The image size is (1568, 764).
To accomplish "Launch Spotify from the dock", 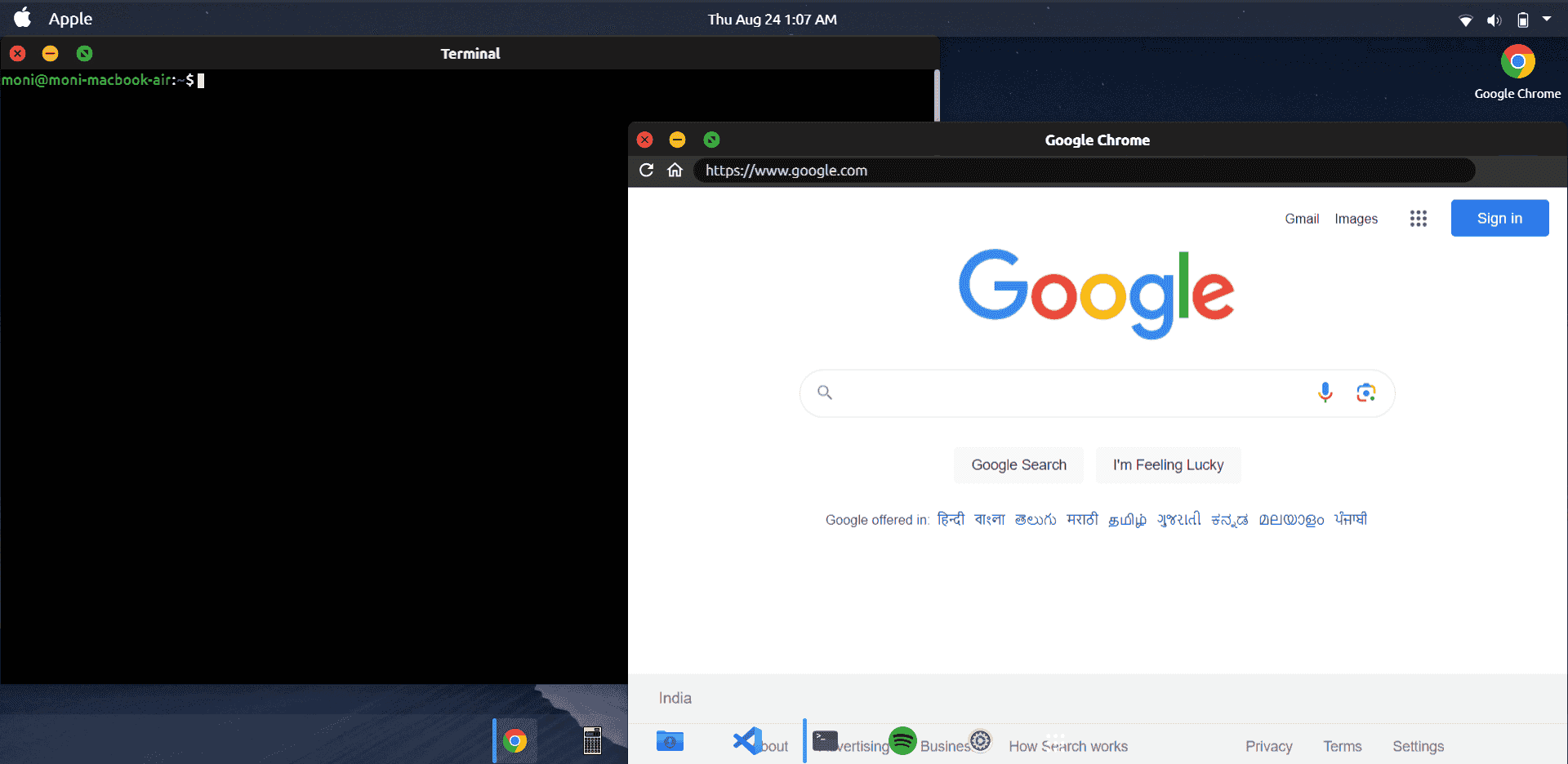I will pos(902,741).
